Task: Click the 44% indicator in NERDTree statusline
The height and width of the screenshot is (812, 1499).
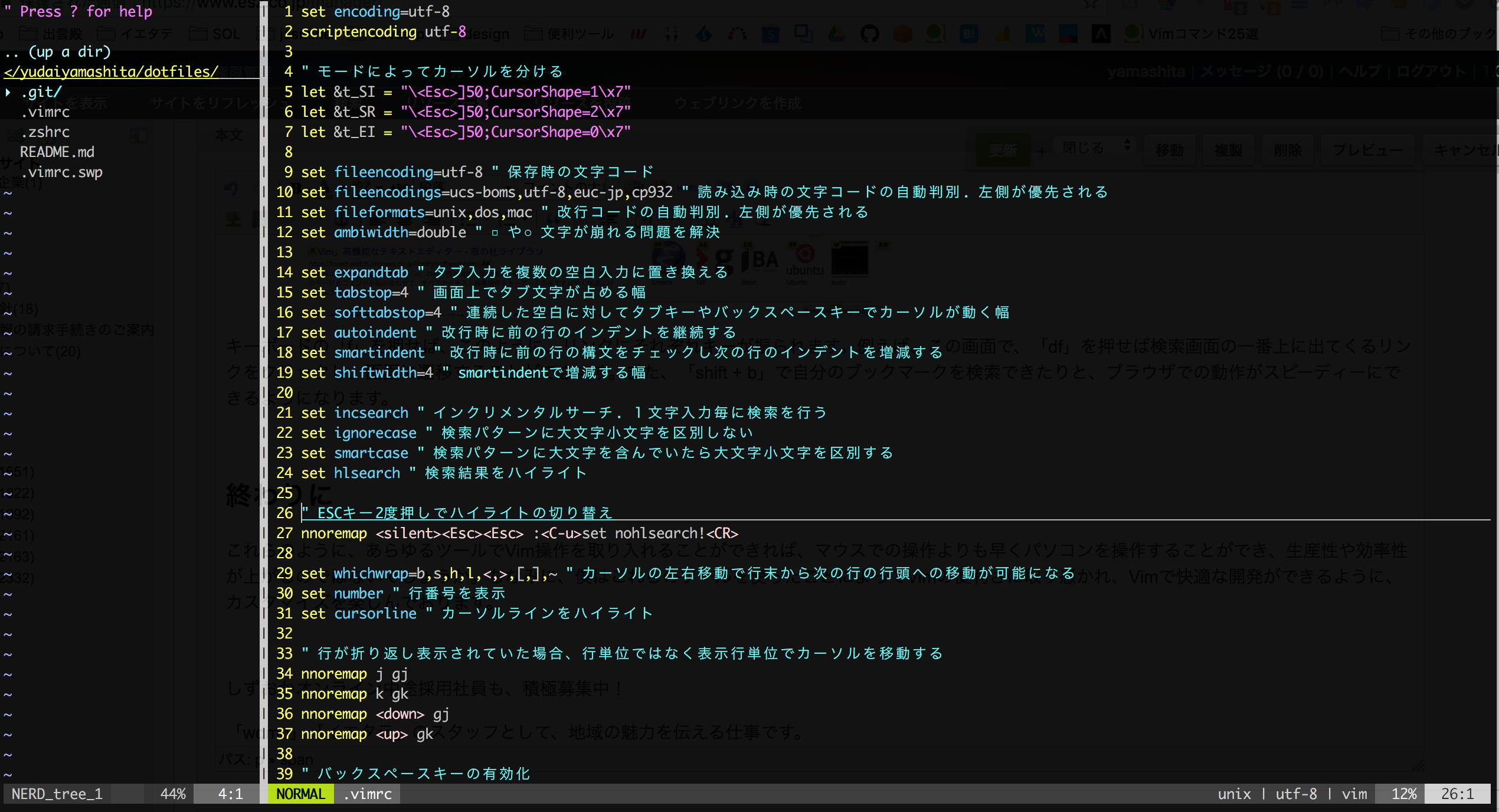Action: pyautogui.click(x=173, y=794)
